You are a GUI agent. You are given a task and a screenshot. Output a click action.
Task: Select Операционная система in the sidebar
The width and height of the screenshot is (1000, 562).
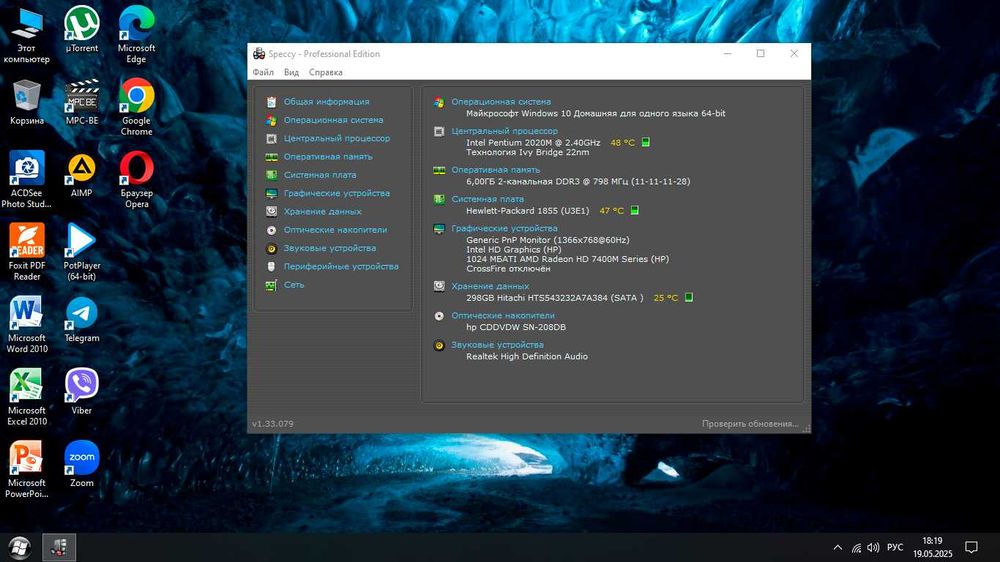coord(334,120)
